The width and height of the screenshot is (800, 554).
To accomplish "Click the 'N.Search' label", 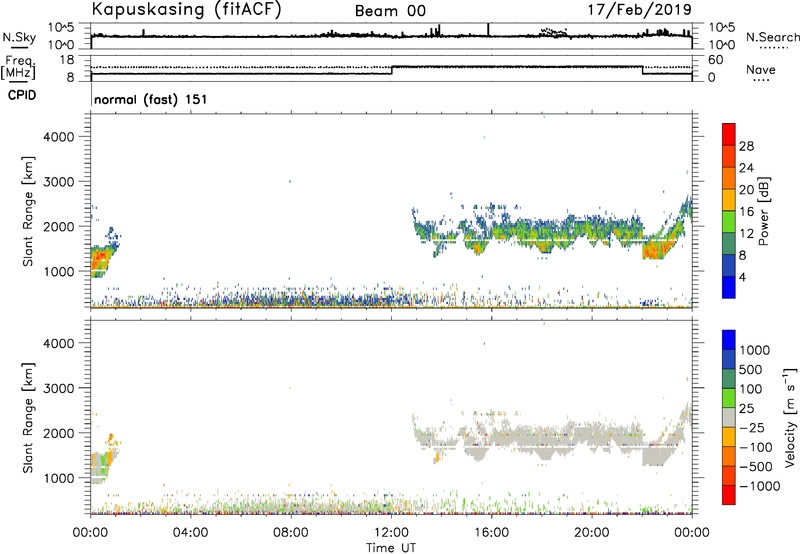I will coord(772,37).
